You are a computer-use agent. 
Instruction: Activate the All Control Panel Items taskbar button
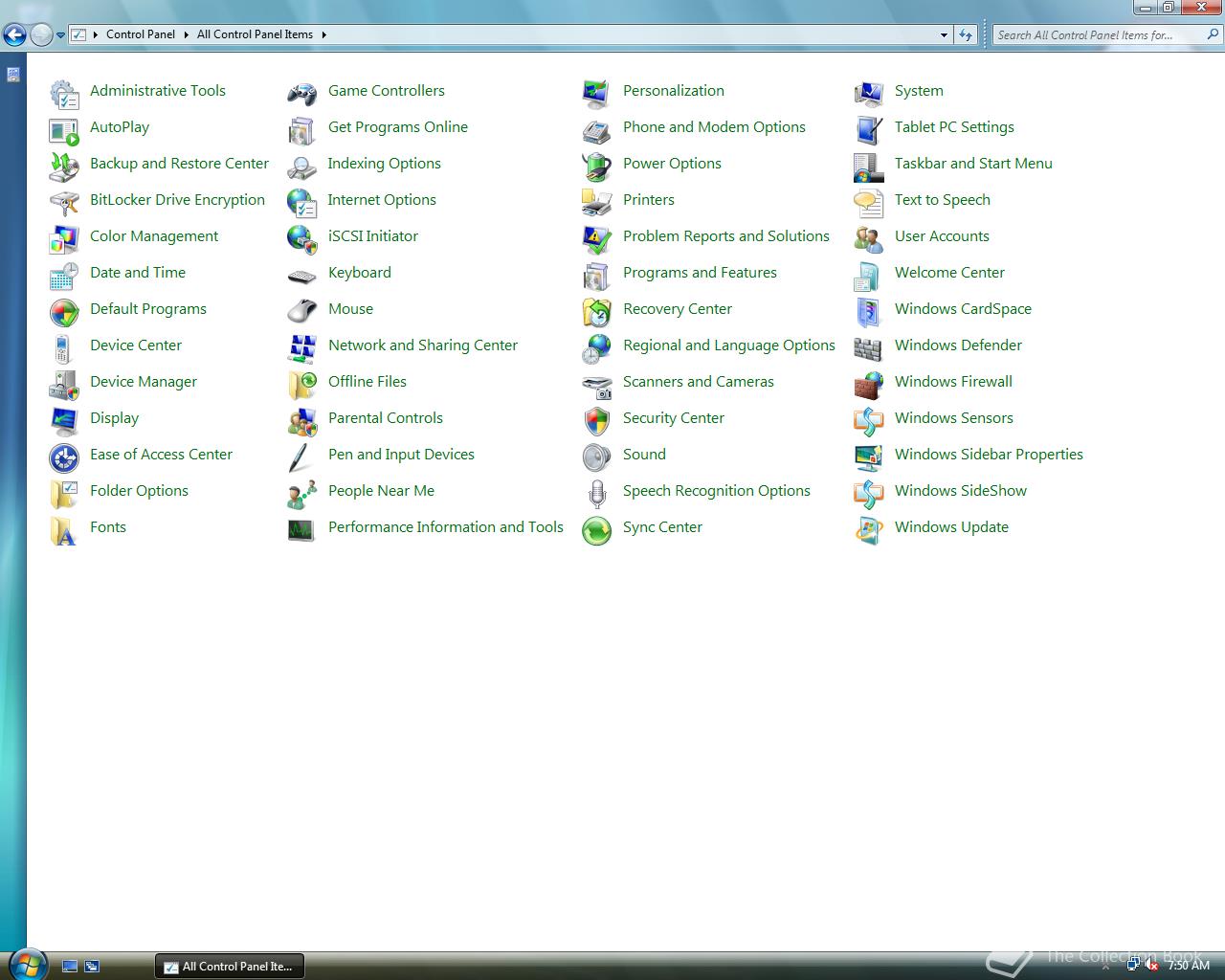(x=230, y=967)
